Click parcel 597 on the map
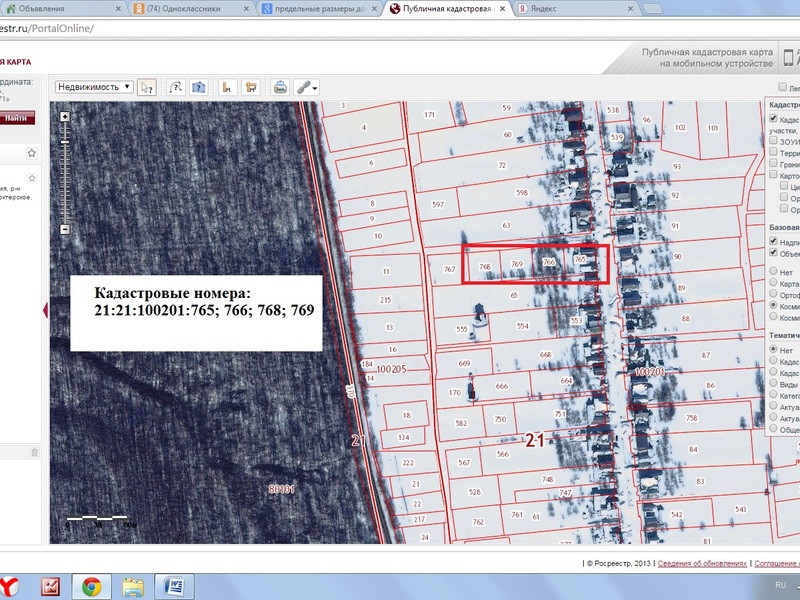This screenshot has height=600, width=800. click(x=438, y=205)
